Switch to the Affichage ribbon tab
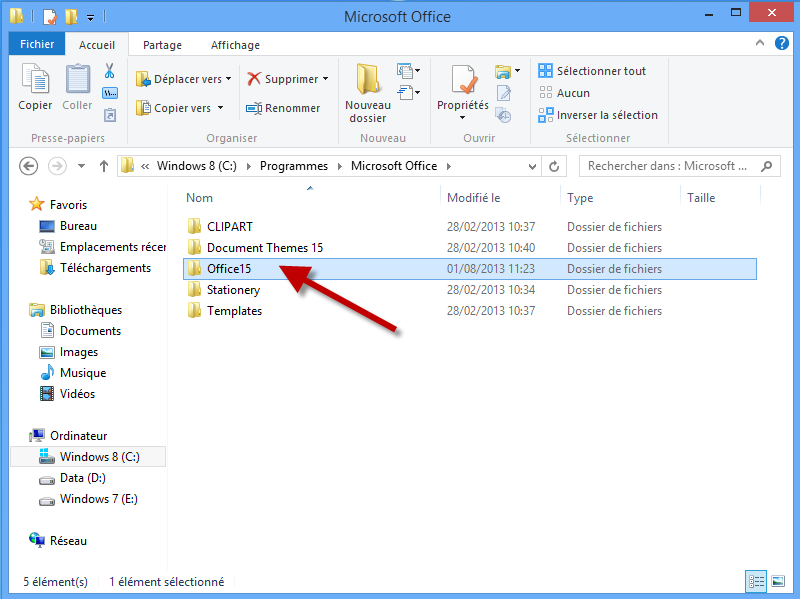The height and width of the screenshot is (599, 800). (235, 45)
